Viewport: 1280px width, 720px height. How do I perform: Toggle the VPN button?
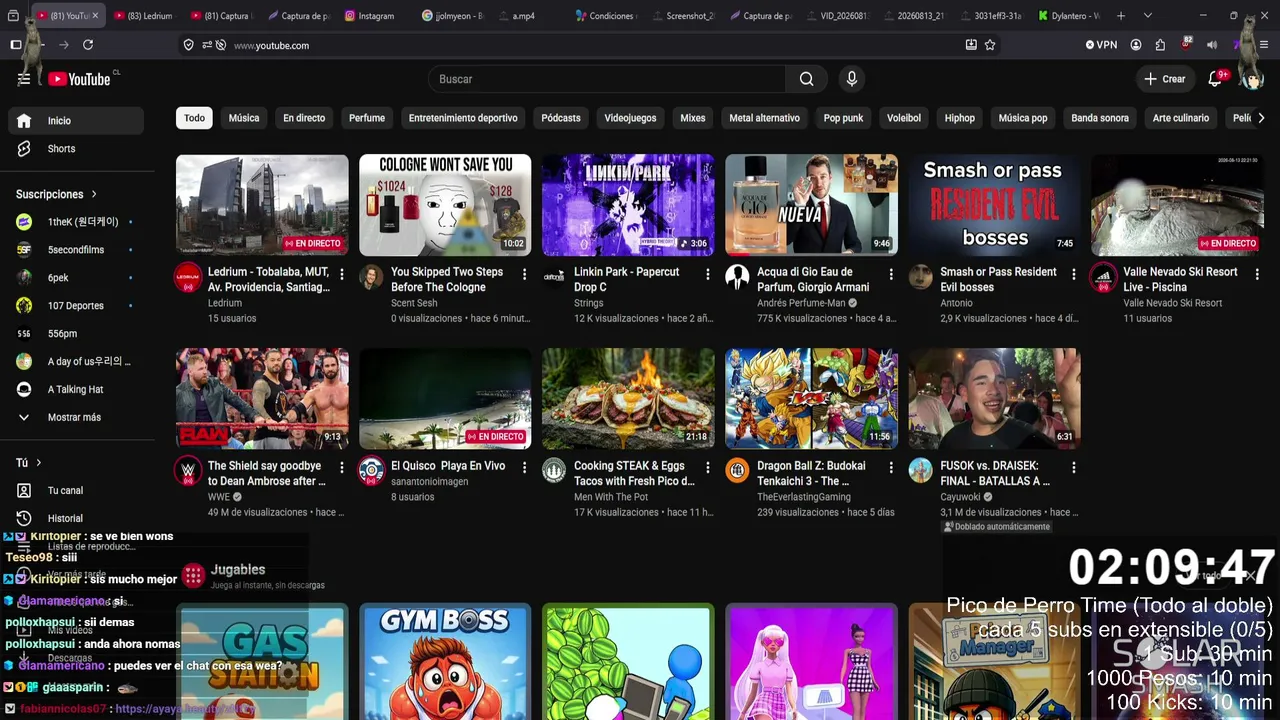click(1101, 45)
